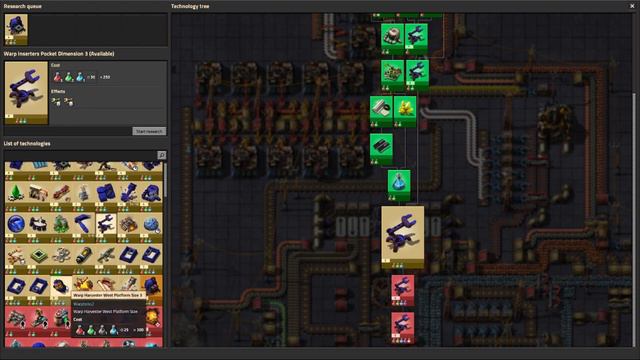Click the green science pack cost icon
This screenshot has height=360, width=640.
[x=69, y=77]
